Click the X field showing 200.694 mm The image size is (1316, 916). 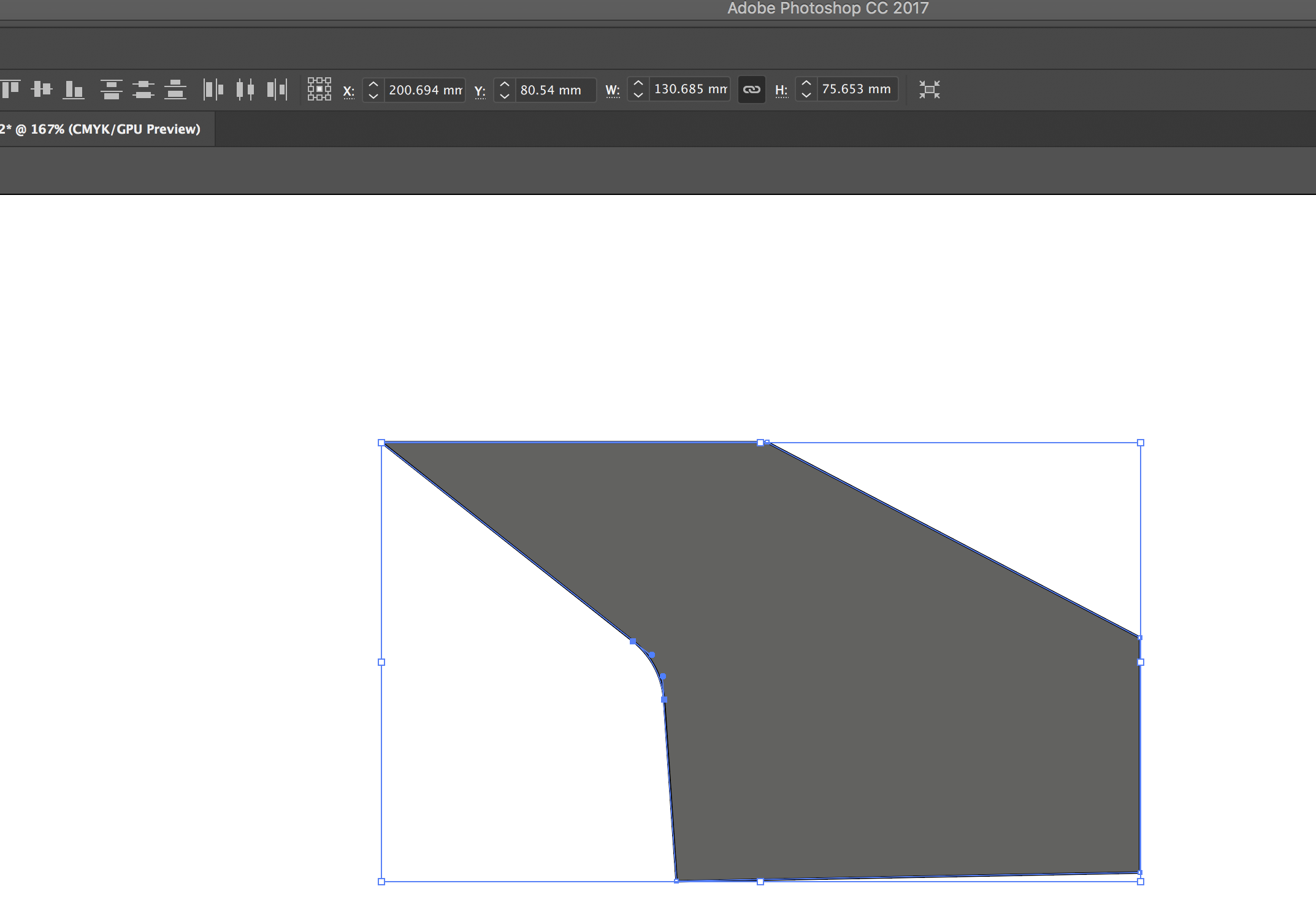(424, 90)
